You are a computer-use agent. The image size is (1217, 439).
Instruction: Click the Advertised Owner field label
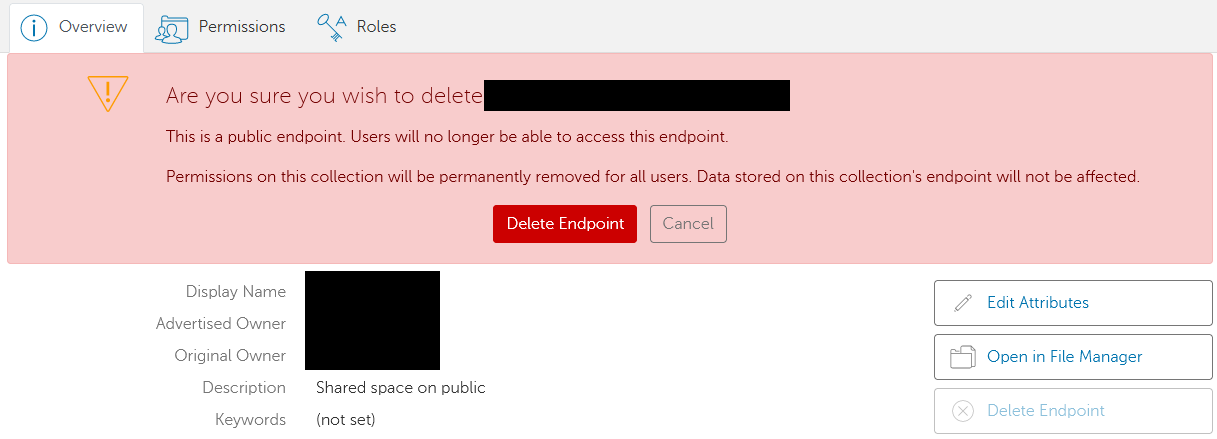coord(220,324)
